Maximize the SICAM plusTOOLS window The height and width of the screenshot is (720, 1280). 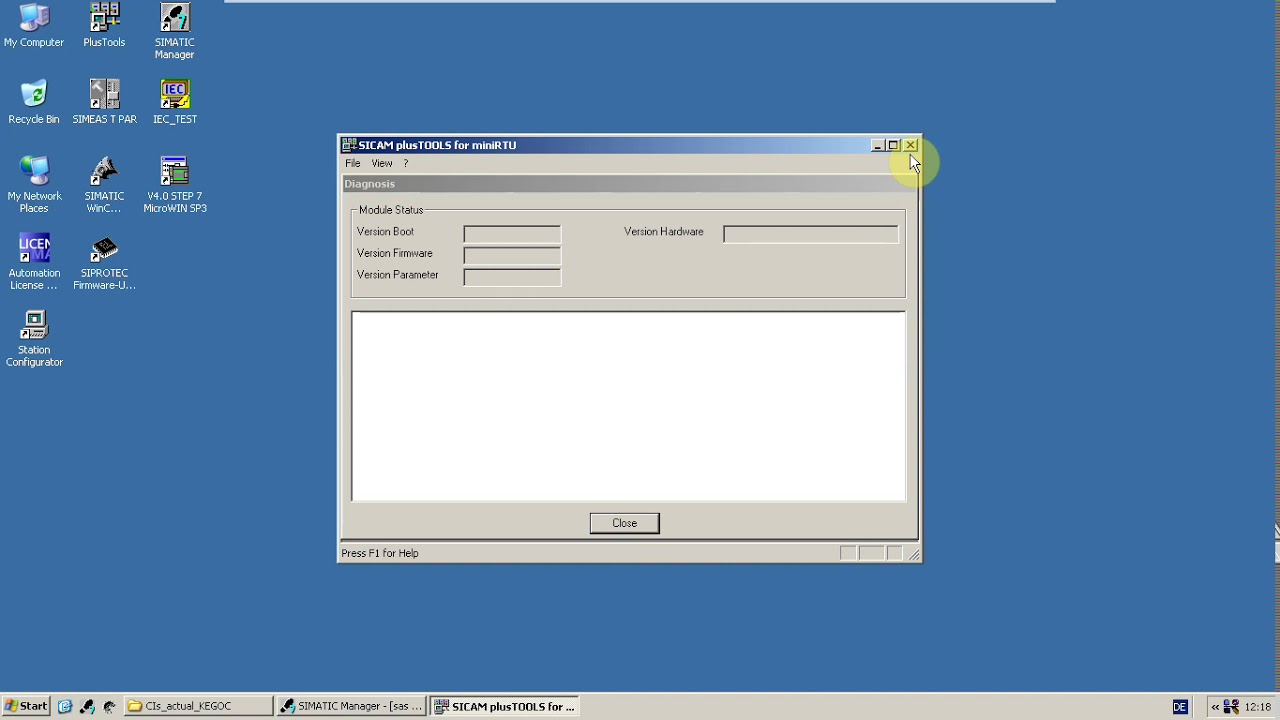893,145
